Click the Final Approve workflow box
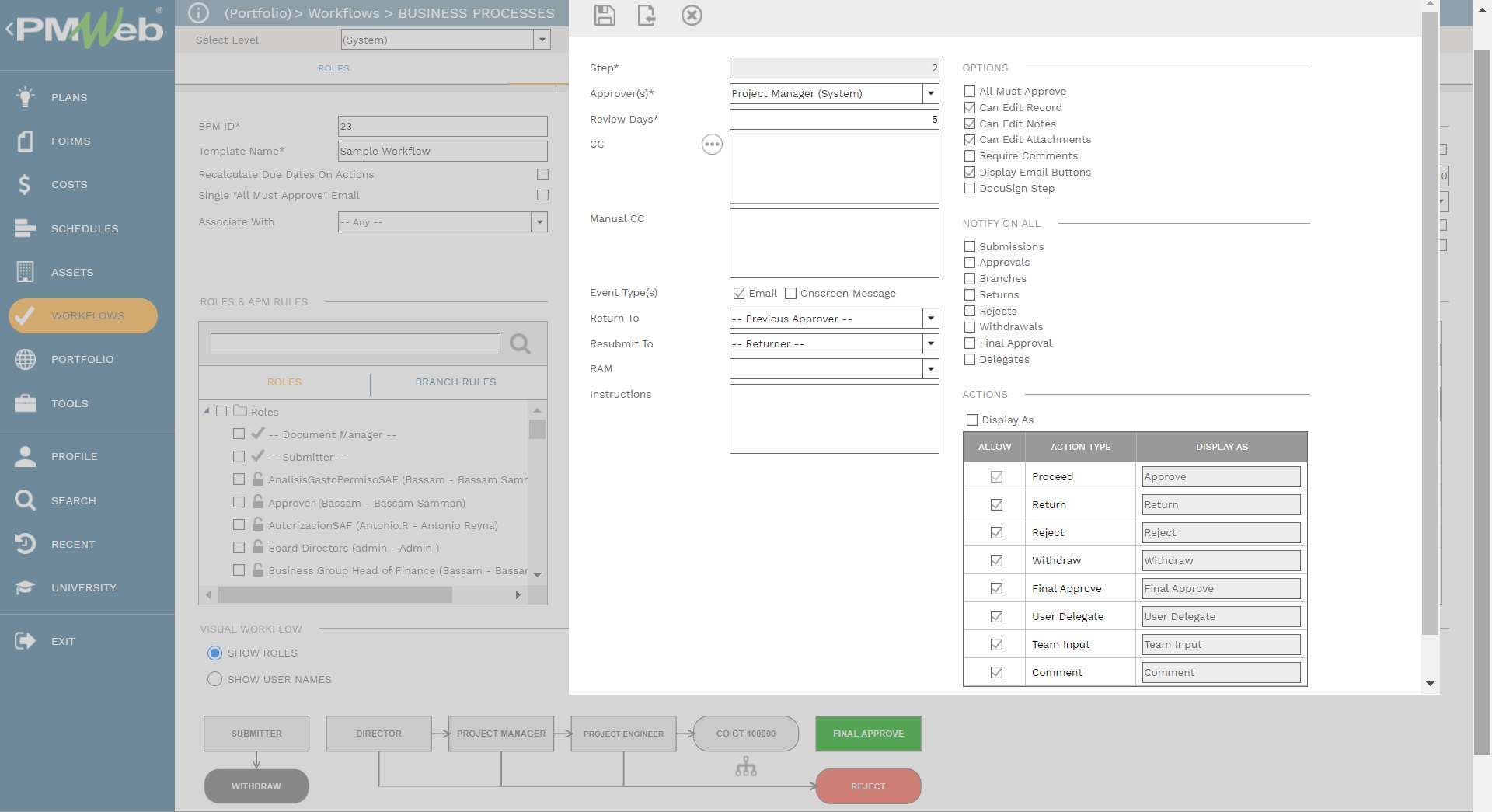This screenshot has height=812, width=1492. 868,734
